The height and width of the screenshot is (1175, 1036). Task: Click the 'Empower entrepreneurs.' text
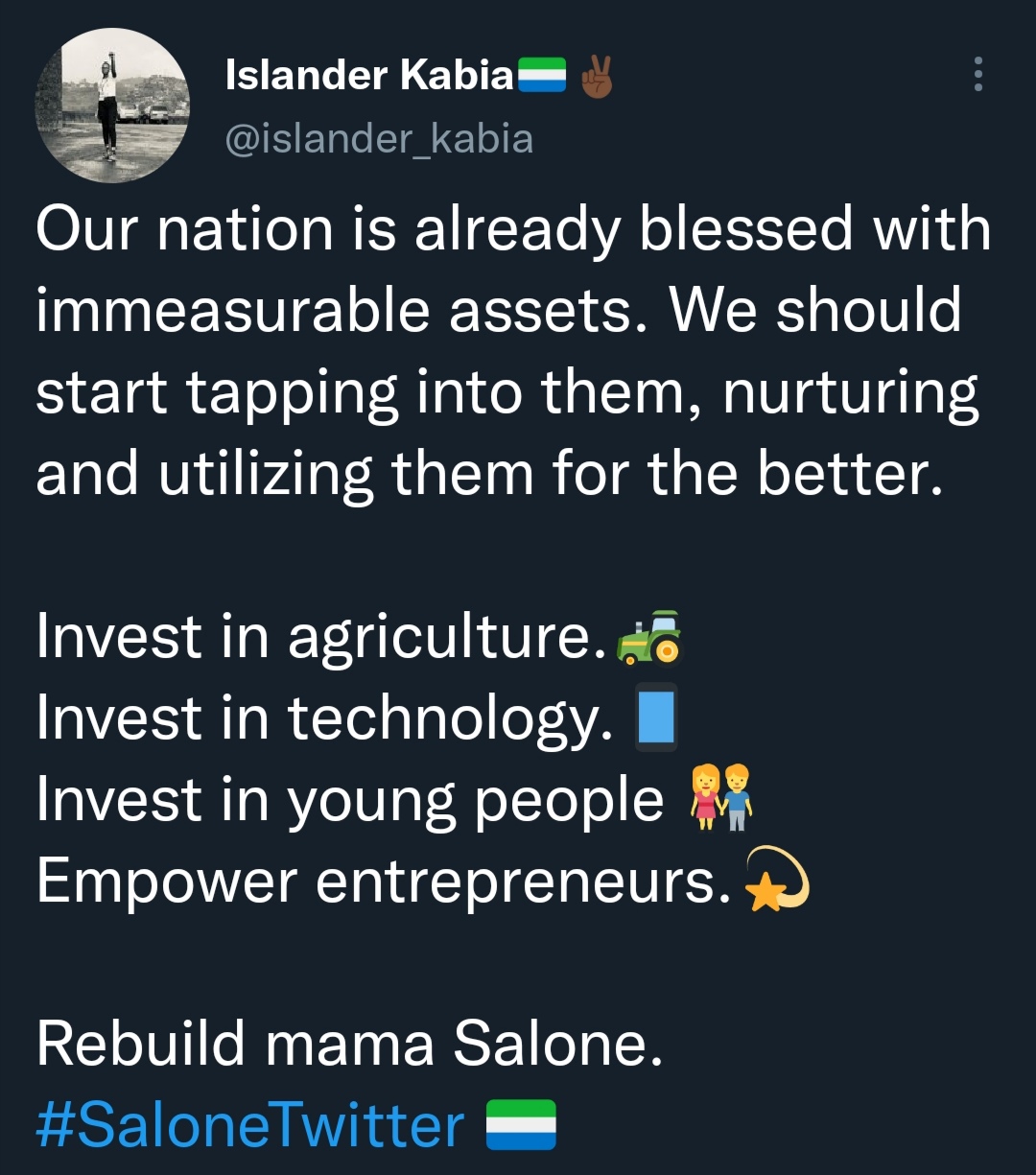pos(377,879)
